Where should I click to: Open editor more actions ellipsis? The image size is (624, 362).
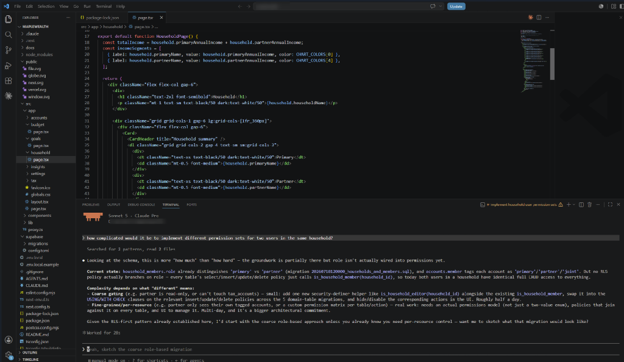tap(547, 18)
